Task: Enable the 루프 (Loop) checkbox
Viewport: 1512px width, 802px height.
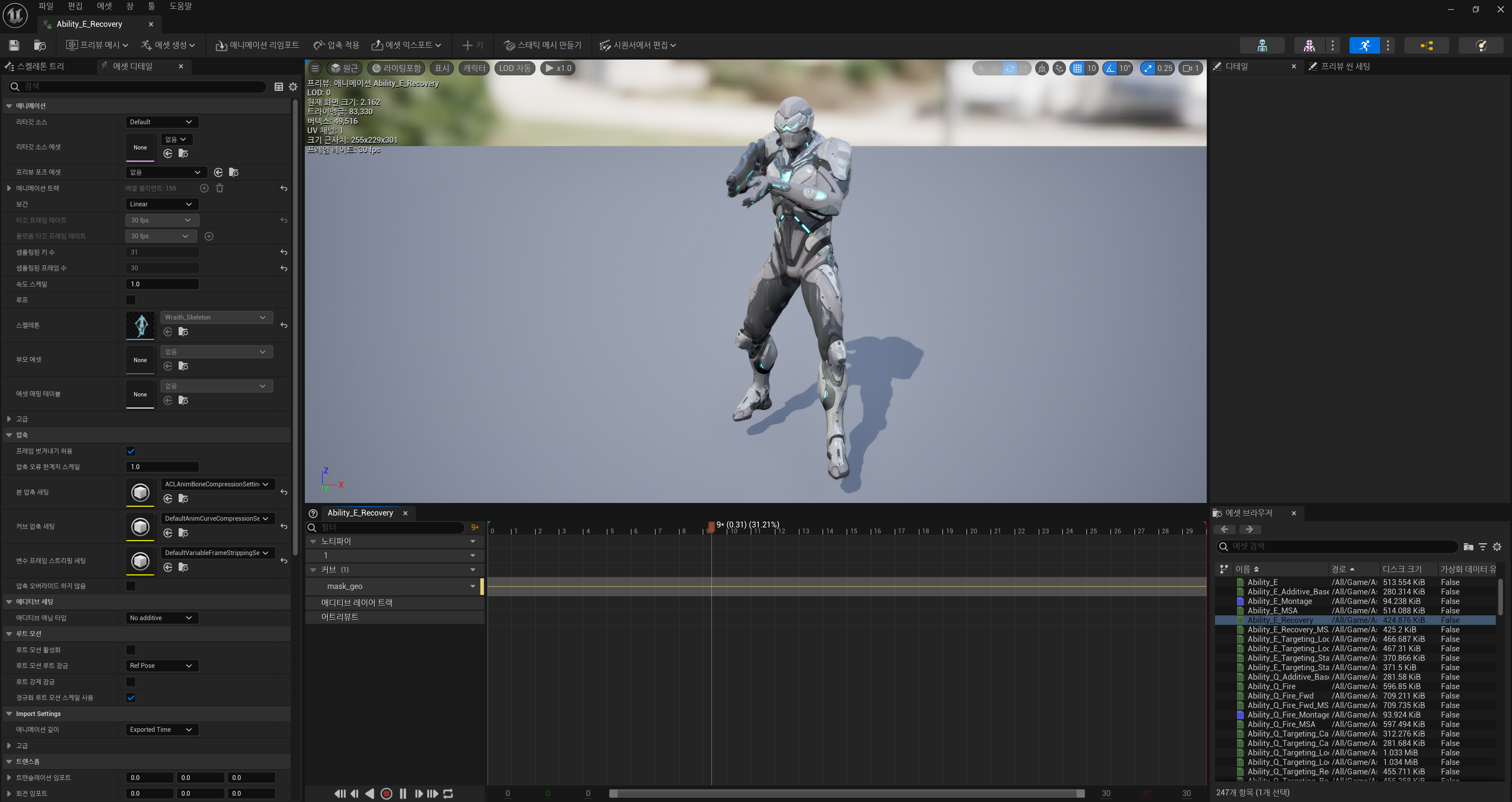Action: click(x=131, y=300)
